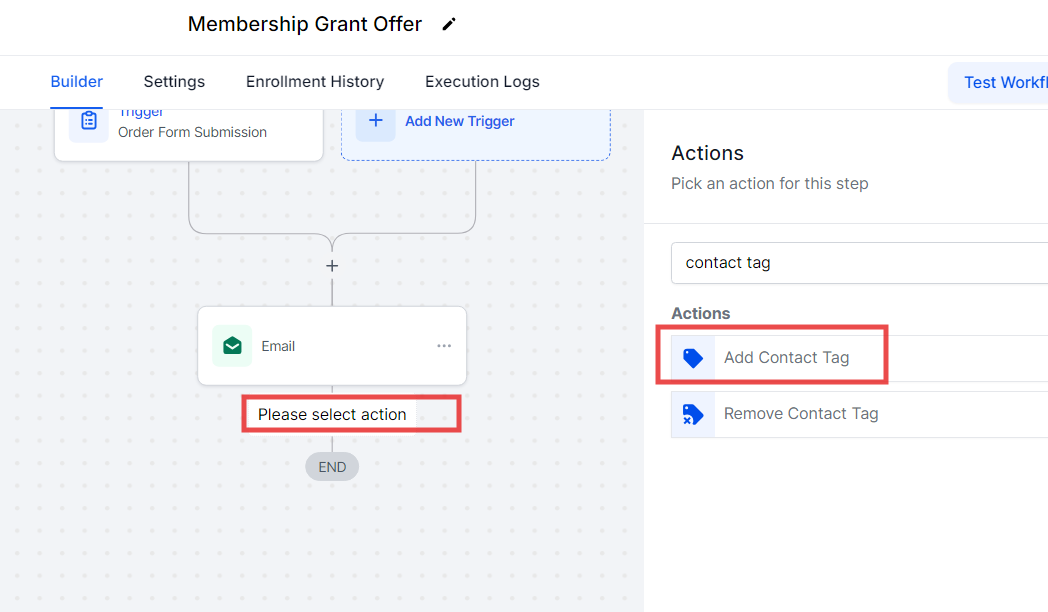Click the Order Form Submission trigger icon
1048x612 pixels.
click(x=89, y=121)
